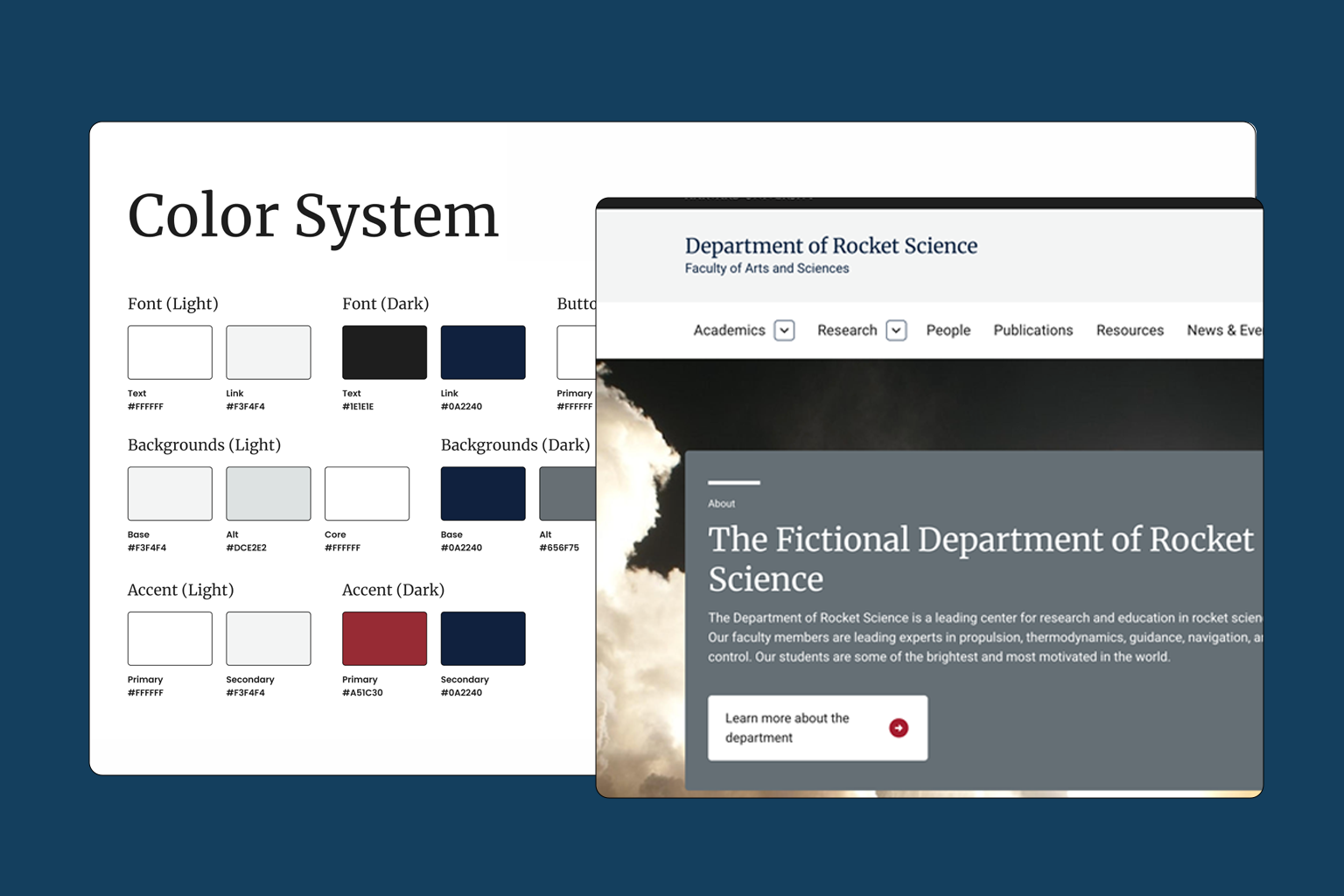Viewport: 1344px width, 896px height.
Task: Select the red Accent Primary #A51C30 swatch
Action: point(384,638)
